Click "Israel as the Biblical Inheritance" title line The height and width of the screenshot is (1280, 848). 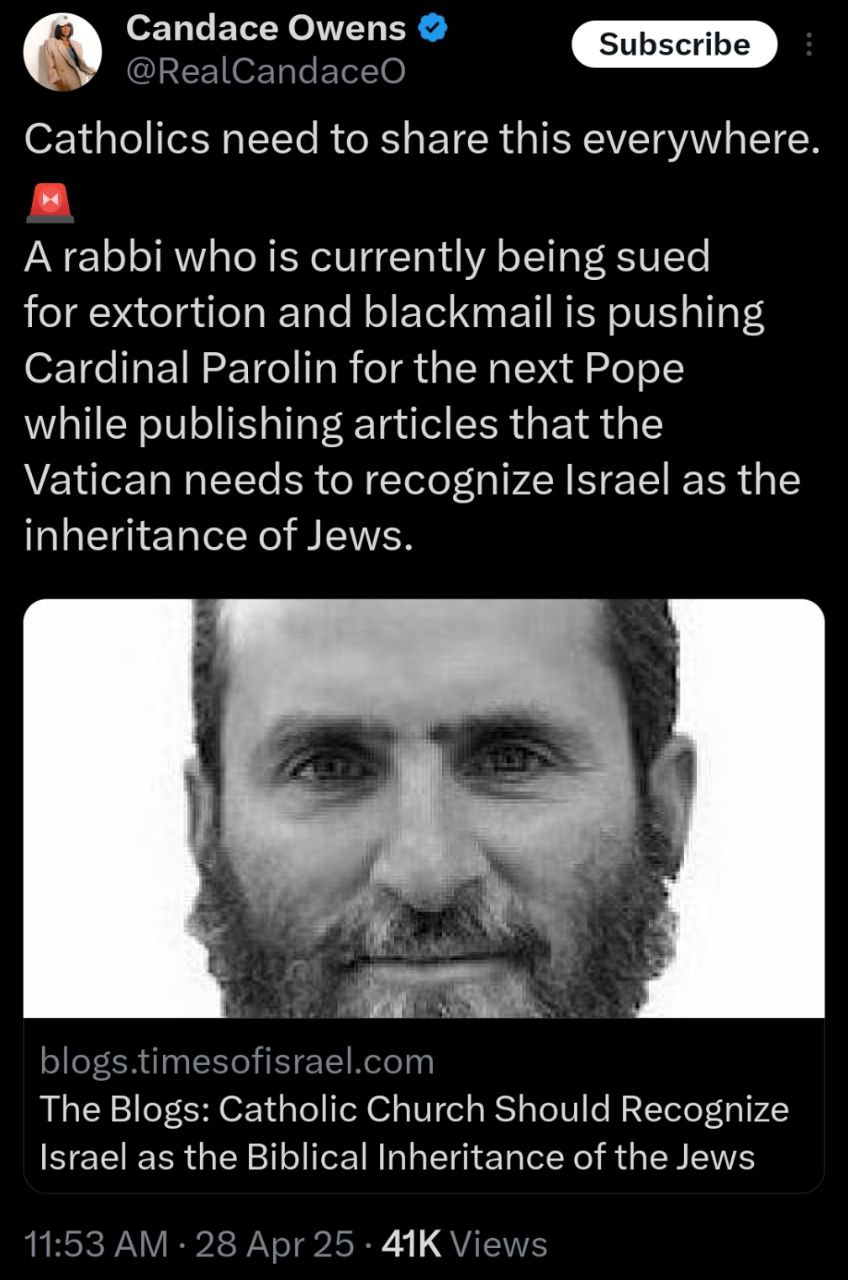[397, 1157]
